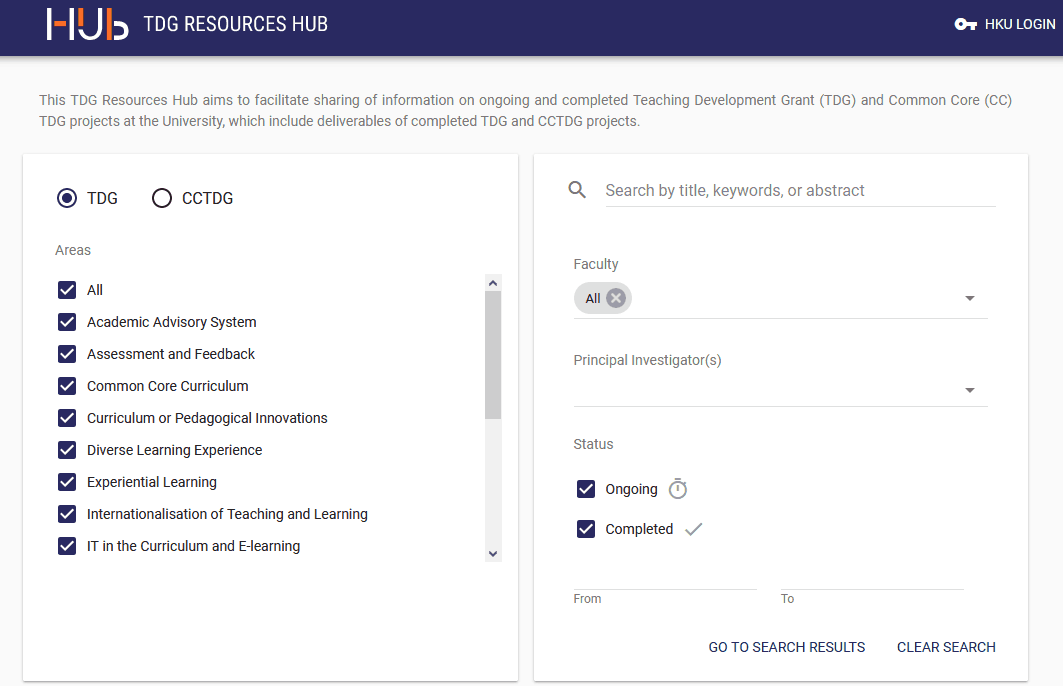Click the Areas list scroll down arrow
Screen dimensions: 1063x686
point(493,554)
